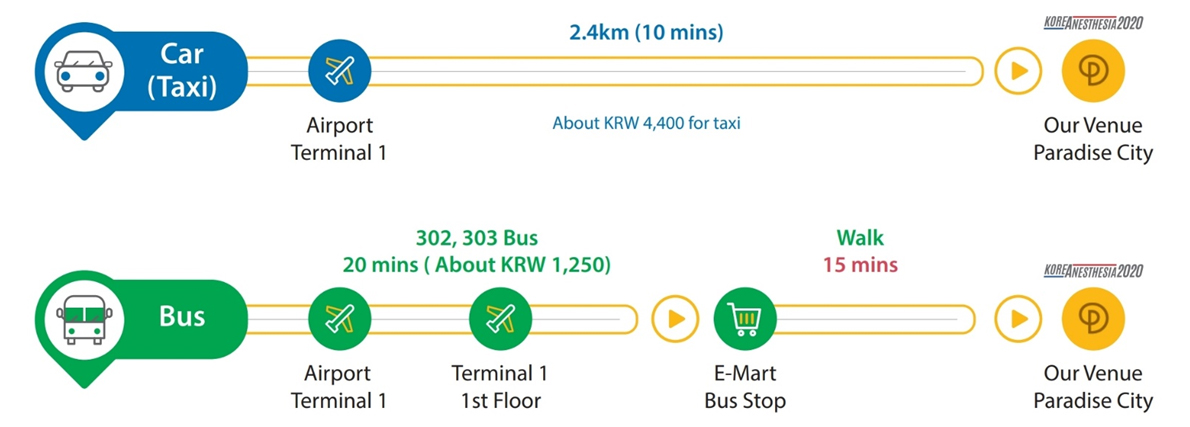
Task: Open the Paradise City logo on the taxi row
Action: [1093, 71]
